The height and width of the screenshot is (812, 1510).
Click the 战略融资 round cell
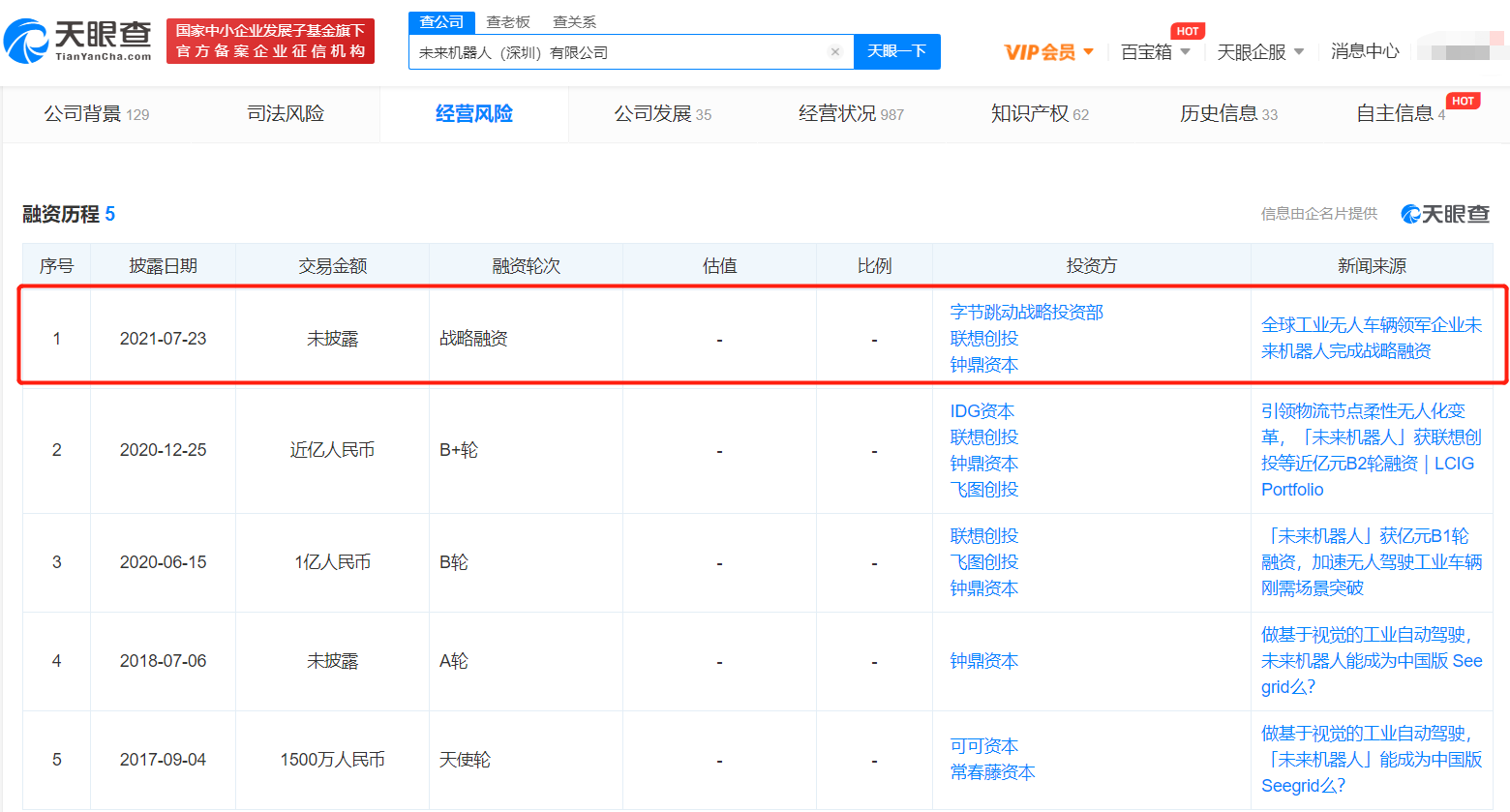point(473,339)
